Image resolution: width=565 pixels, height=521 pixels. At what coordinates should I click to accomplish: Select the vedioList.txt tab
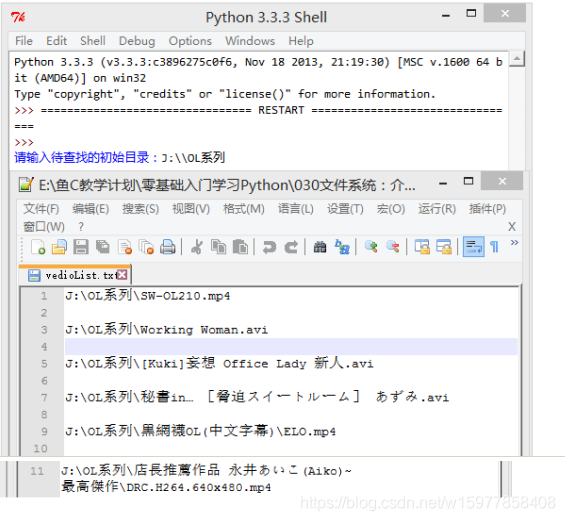[75, 275]
